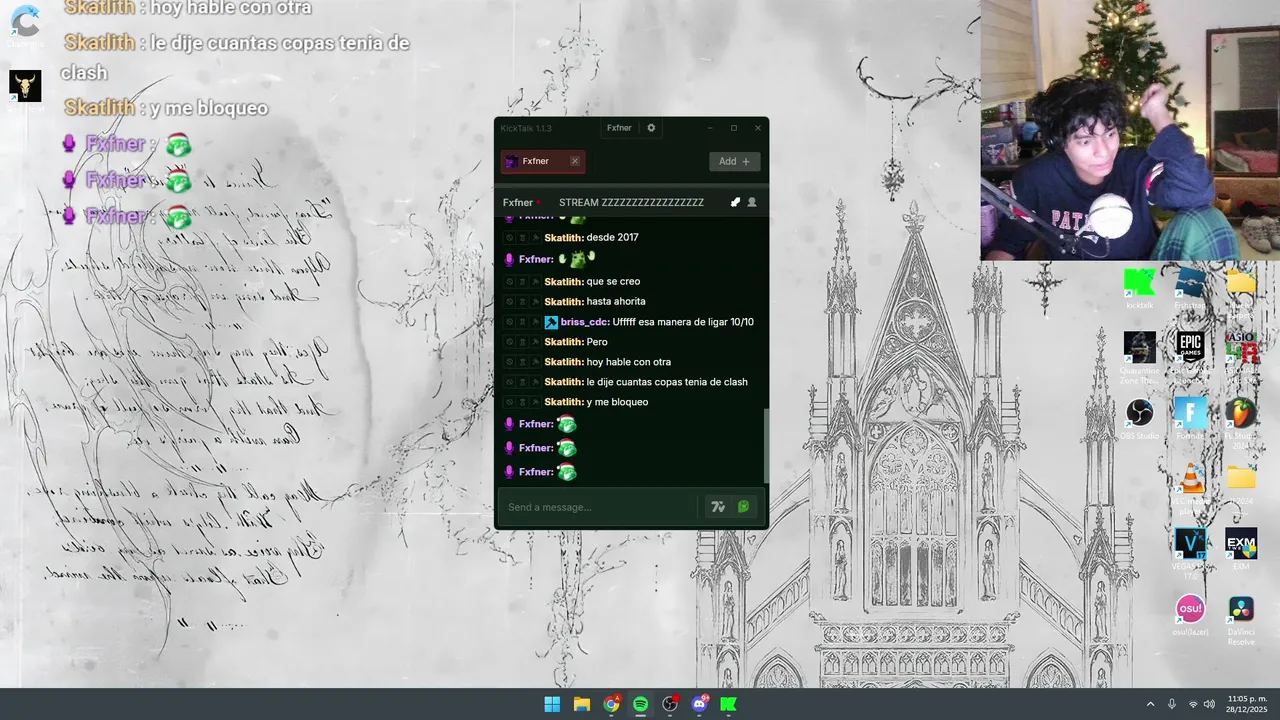Image resolution: width=1280 pixels, height=720 pixels.
Task: Open KickTalk settings gear in title bar
Action: click(x=652, y=128)
